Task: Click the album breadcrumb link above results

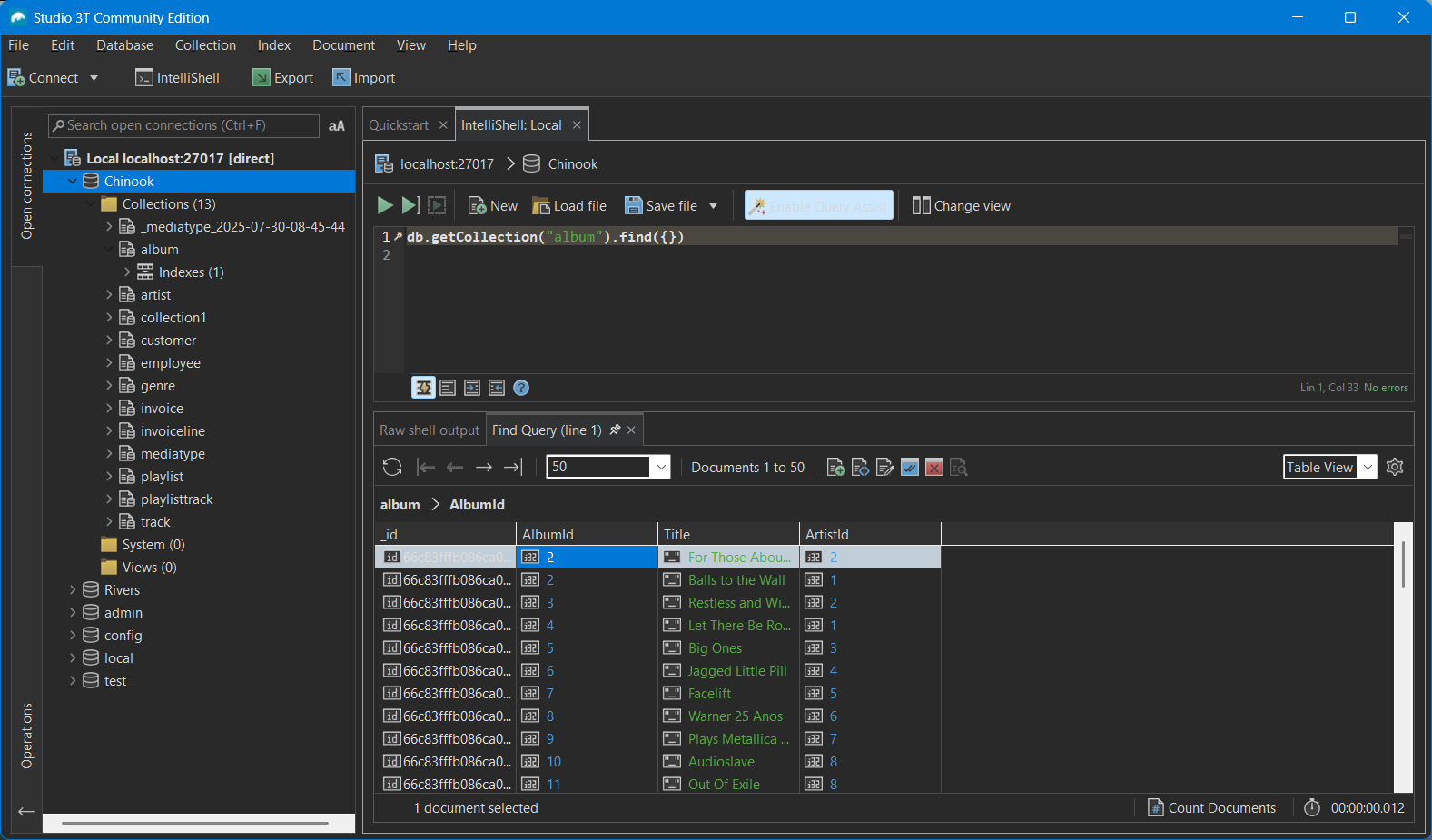Action: (400, 504)
